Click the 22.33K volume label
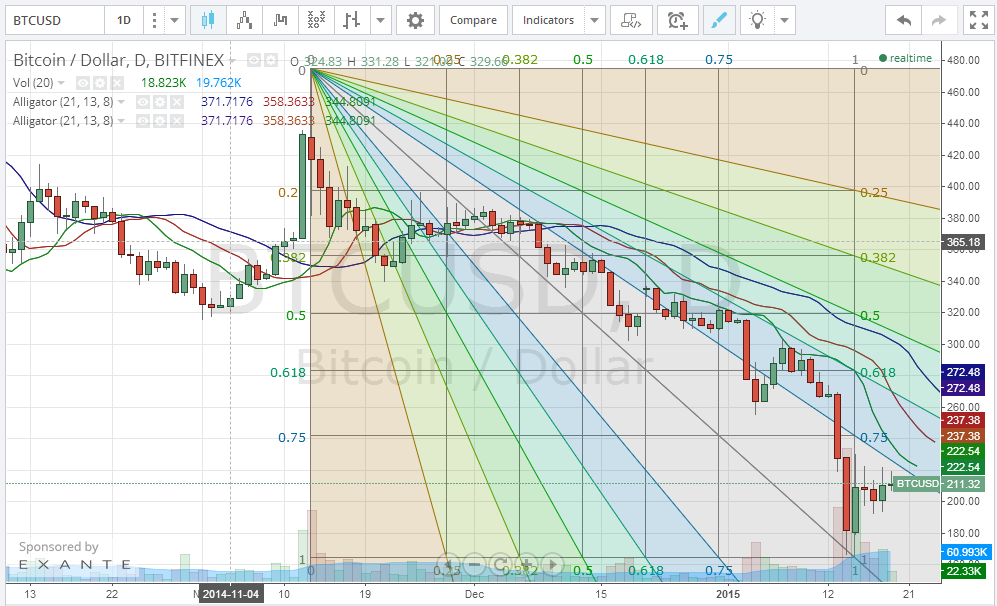This screenshot has height=606, width=997. (964, 571)
